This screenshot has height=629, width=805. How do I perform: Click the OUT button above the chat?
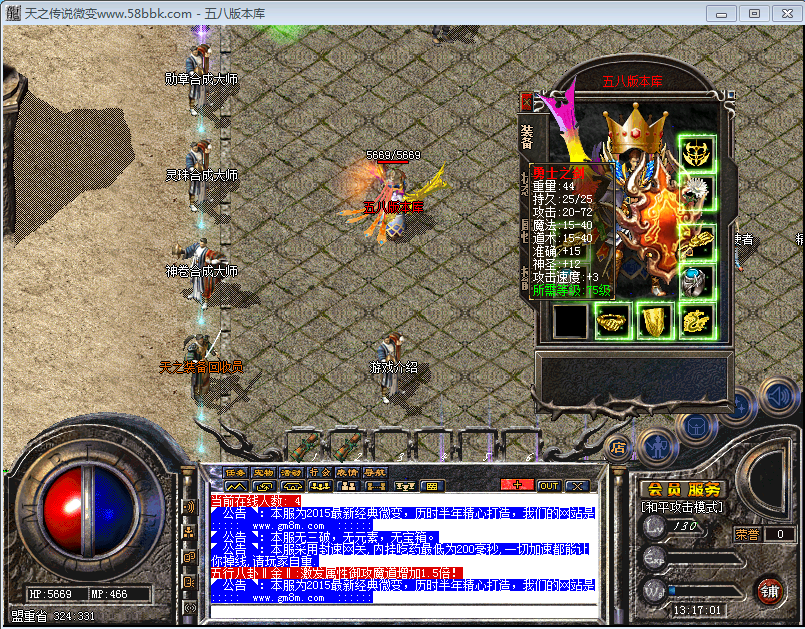point(549,486)
